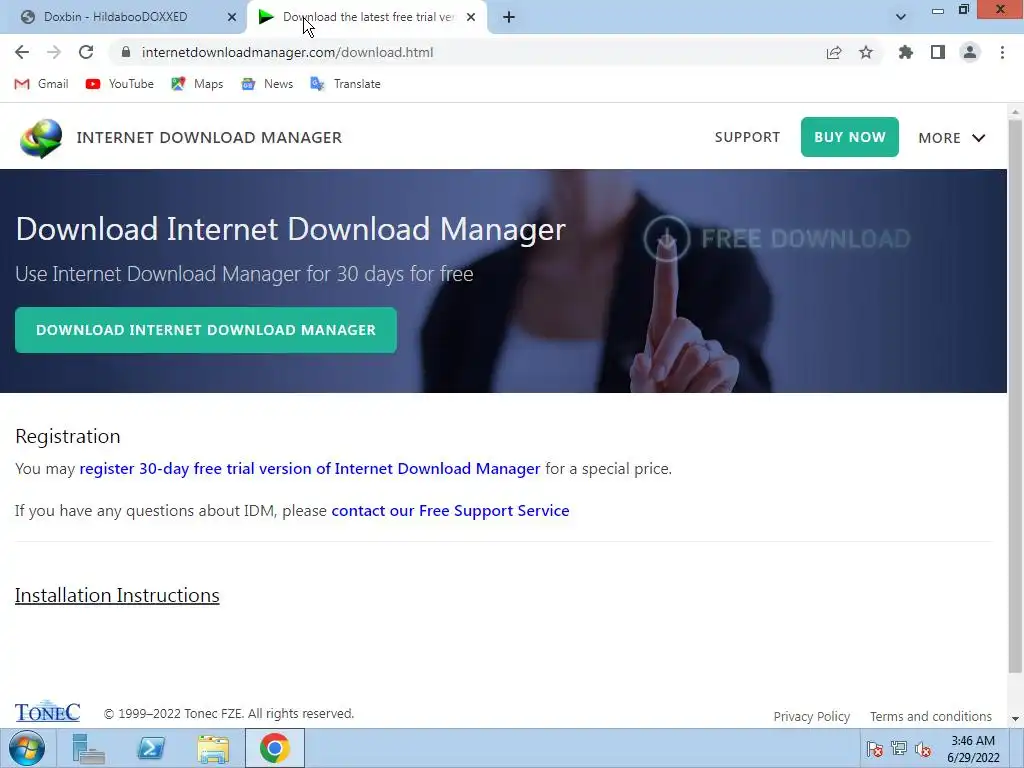This screenshot has height=768, width=1024.
Task: Open contact our Free Support Service link
Action: 450,511
